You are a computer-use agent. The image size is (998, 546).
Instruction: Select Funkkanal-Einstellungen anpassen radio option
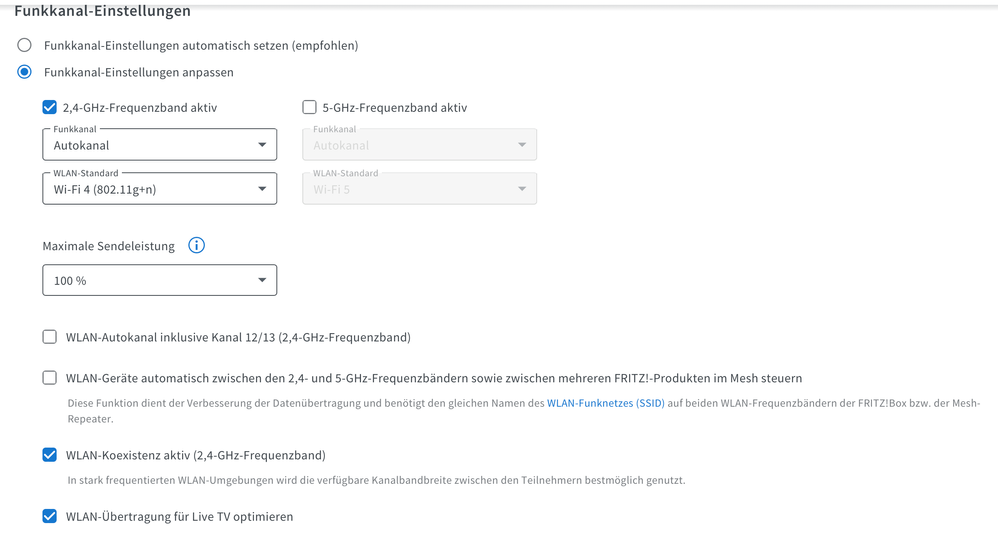click(x=25, y=72)
